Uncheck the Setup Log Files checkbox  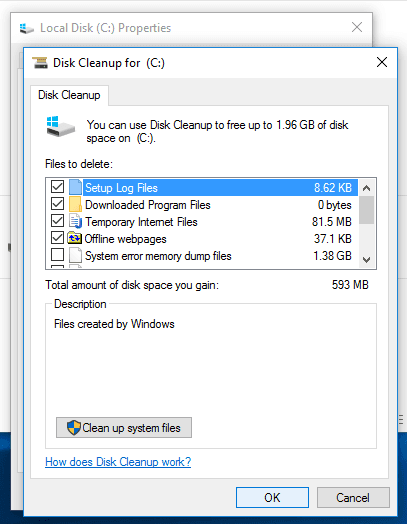tap(57, 186)
